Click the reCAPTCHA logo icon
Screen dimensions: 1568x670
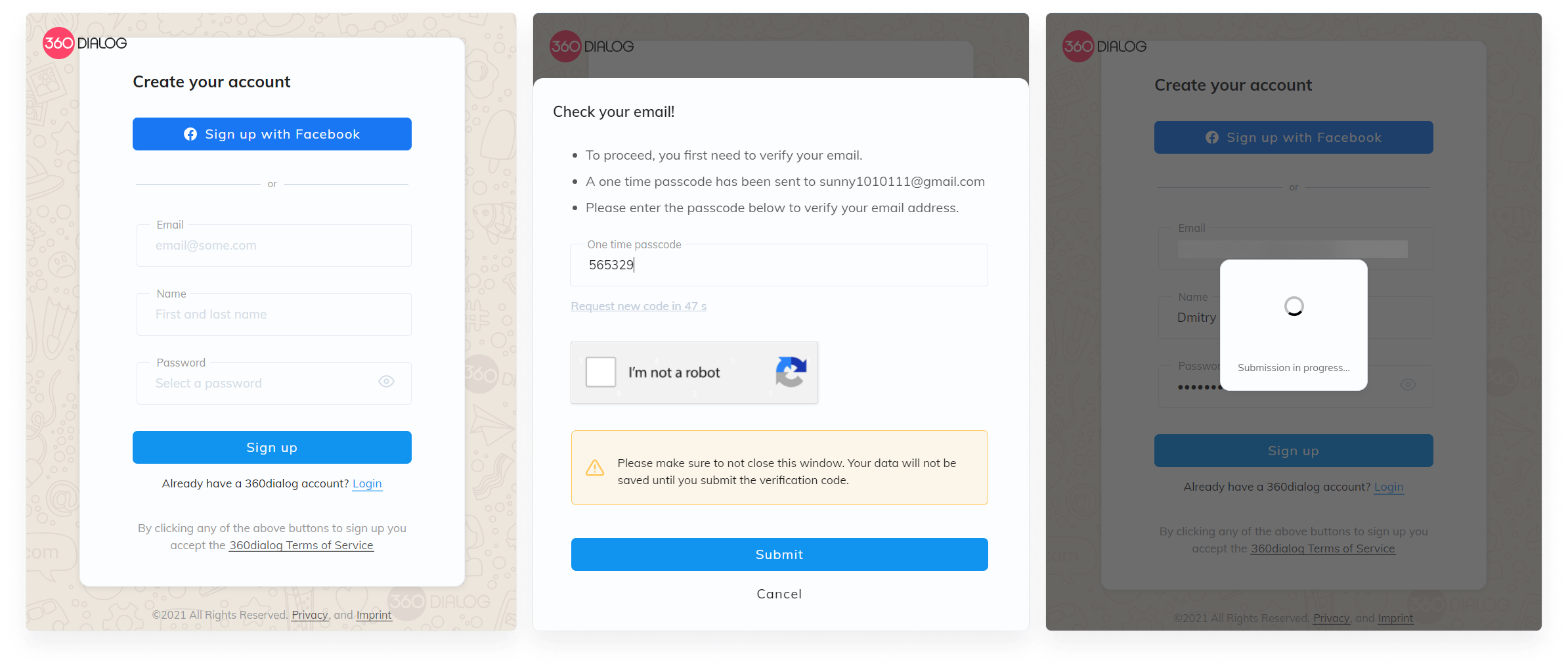click(x=791, y=372)
